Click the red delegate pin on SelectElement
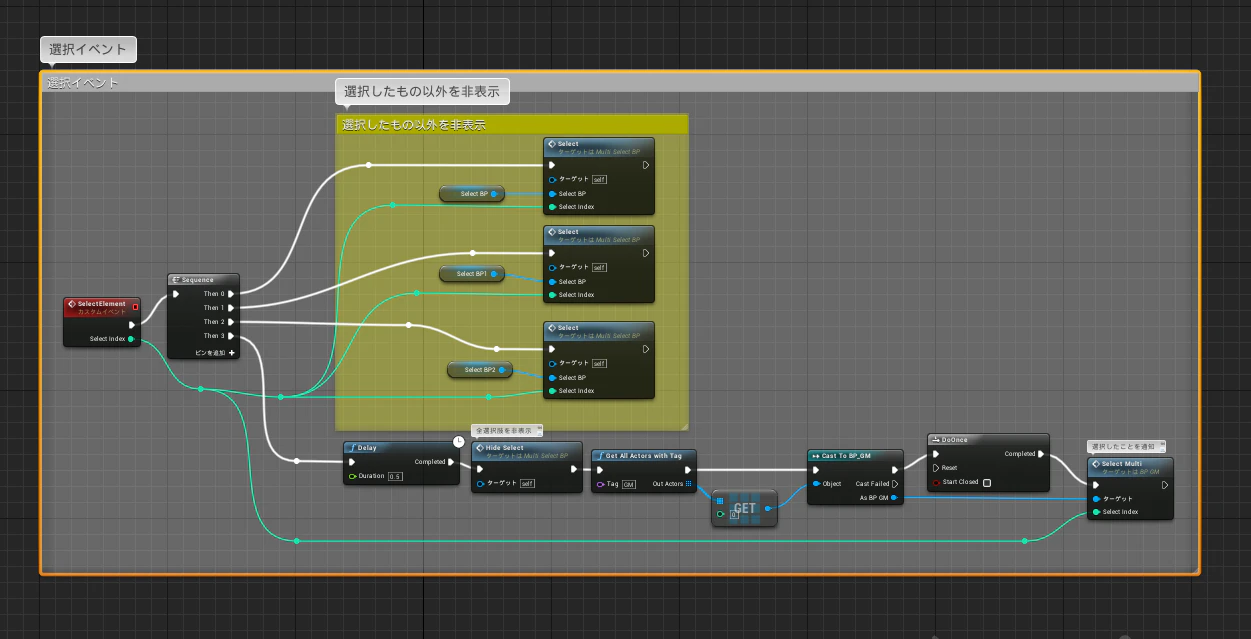 click(135, 306)
